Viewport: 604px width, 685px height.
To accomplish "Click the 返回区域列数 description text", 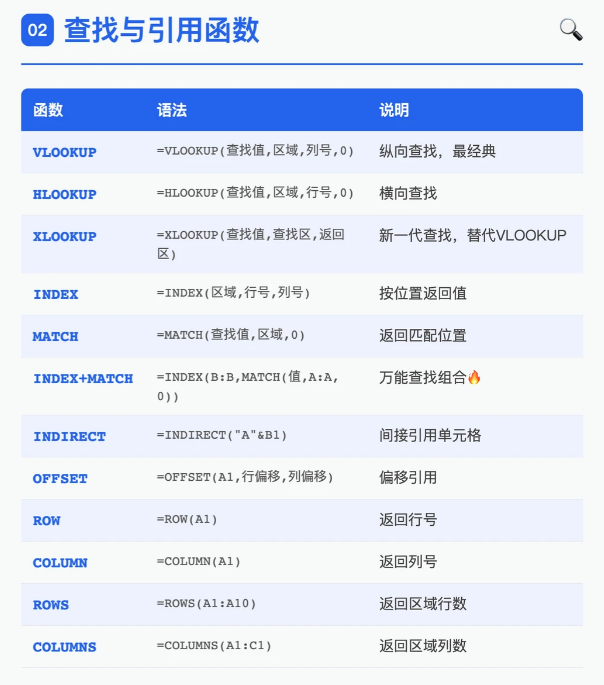I will tap(423, 646).
